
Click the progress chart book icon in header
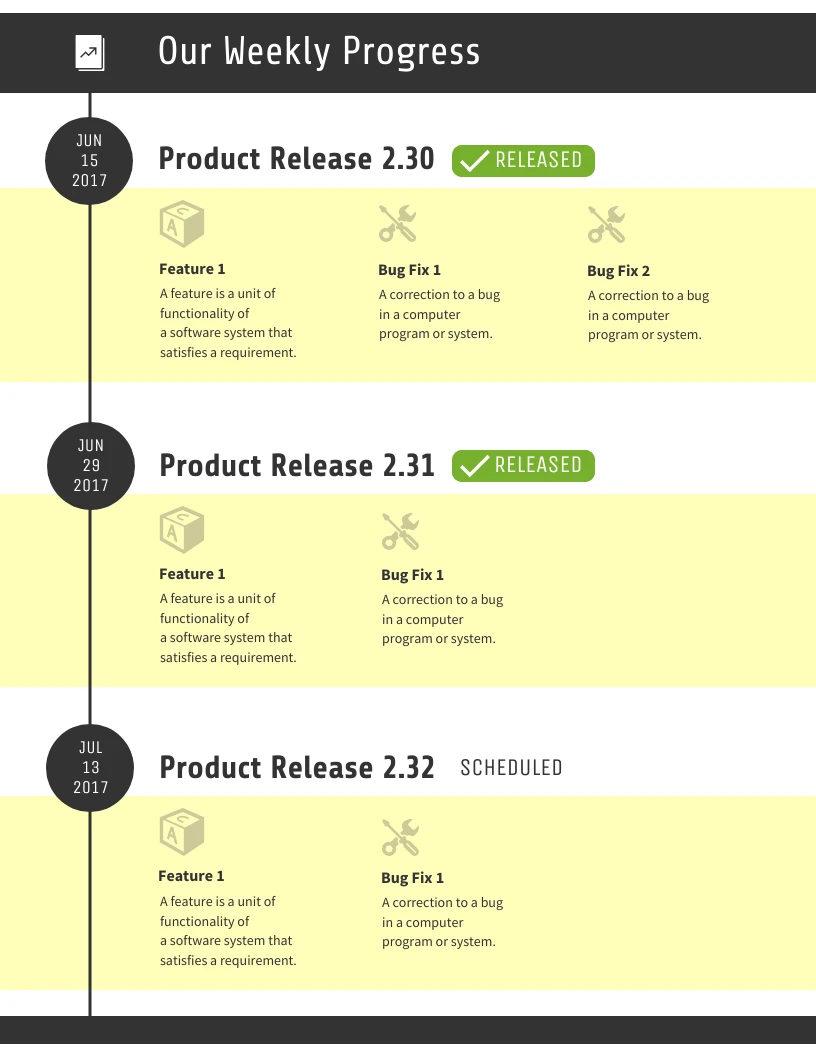(90, 53)
